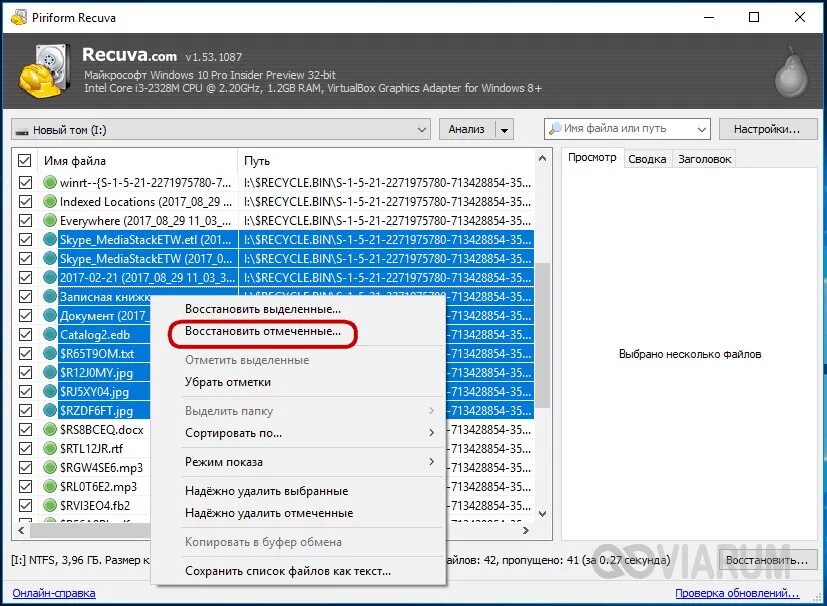Image resolution: width=827 pixels, height=606 pixels.
Task: Click the search magnifier icon in filter box
Action: [555, 128]
